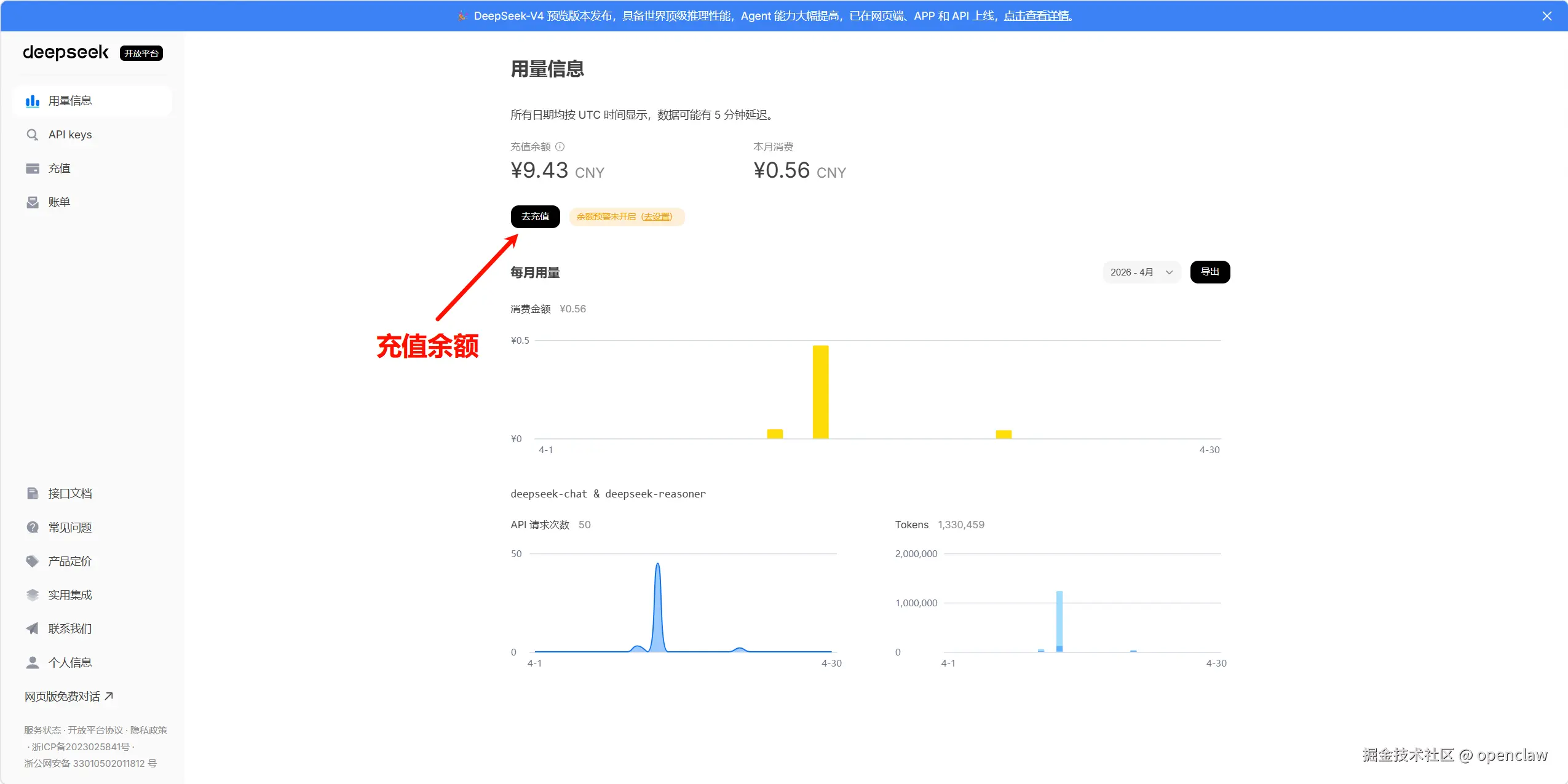Open the 联系我们 sidebar entry
This screenshot has height=784, width=1568.
tap(92, 628)
